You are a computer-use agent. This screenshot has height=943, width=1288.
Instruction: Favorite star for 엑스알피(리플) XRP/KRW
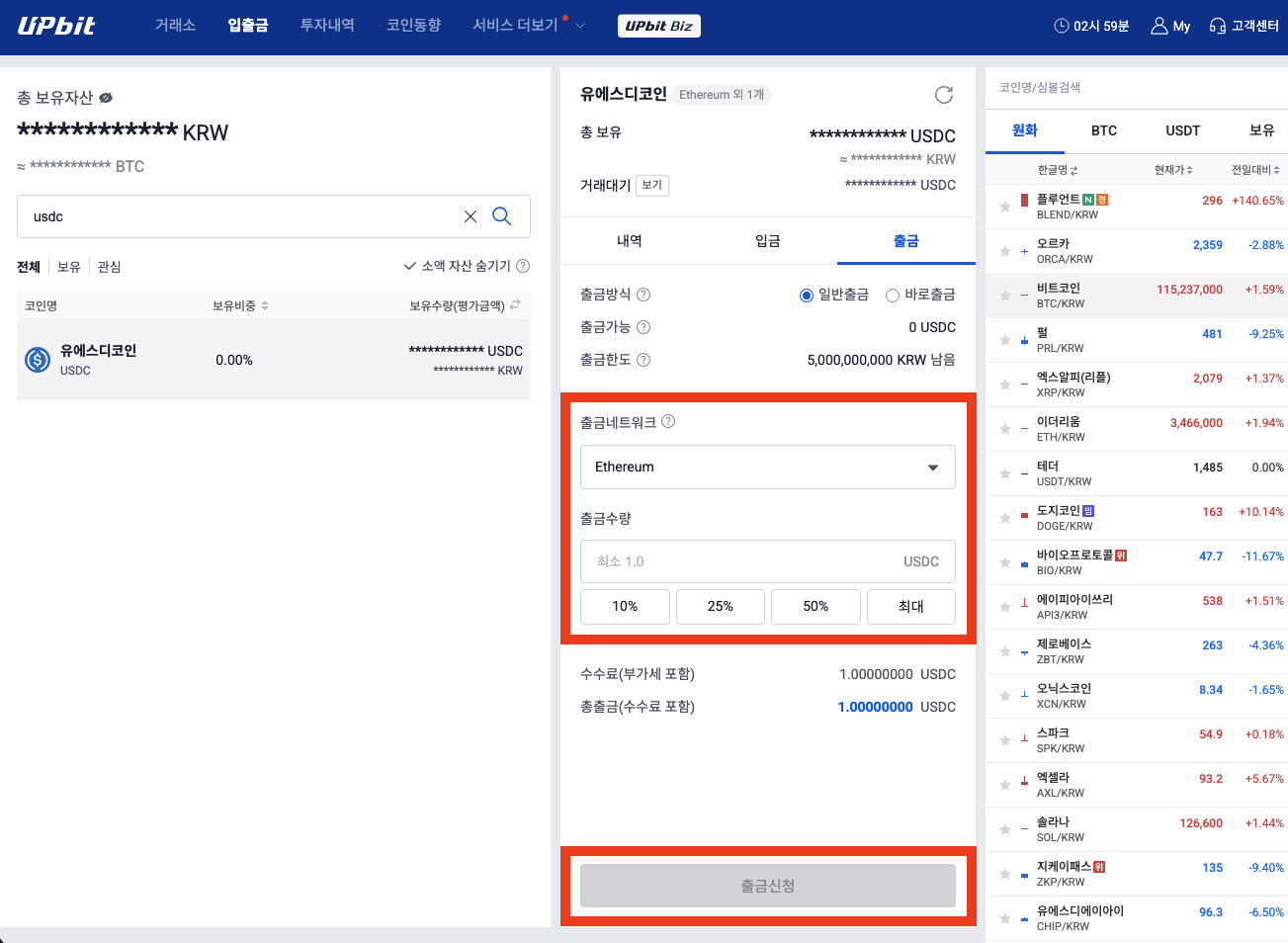(x=1004, y=385)
